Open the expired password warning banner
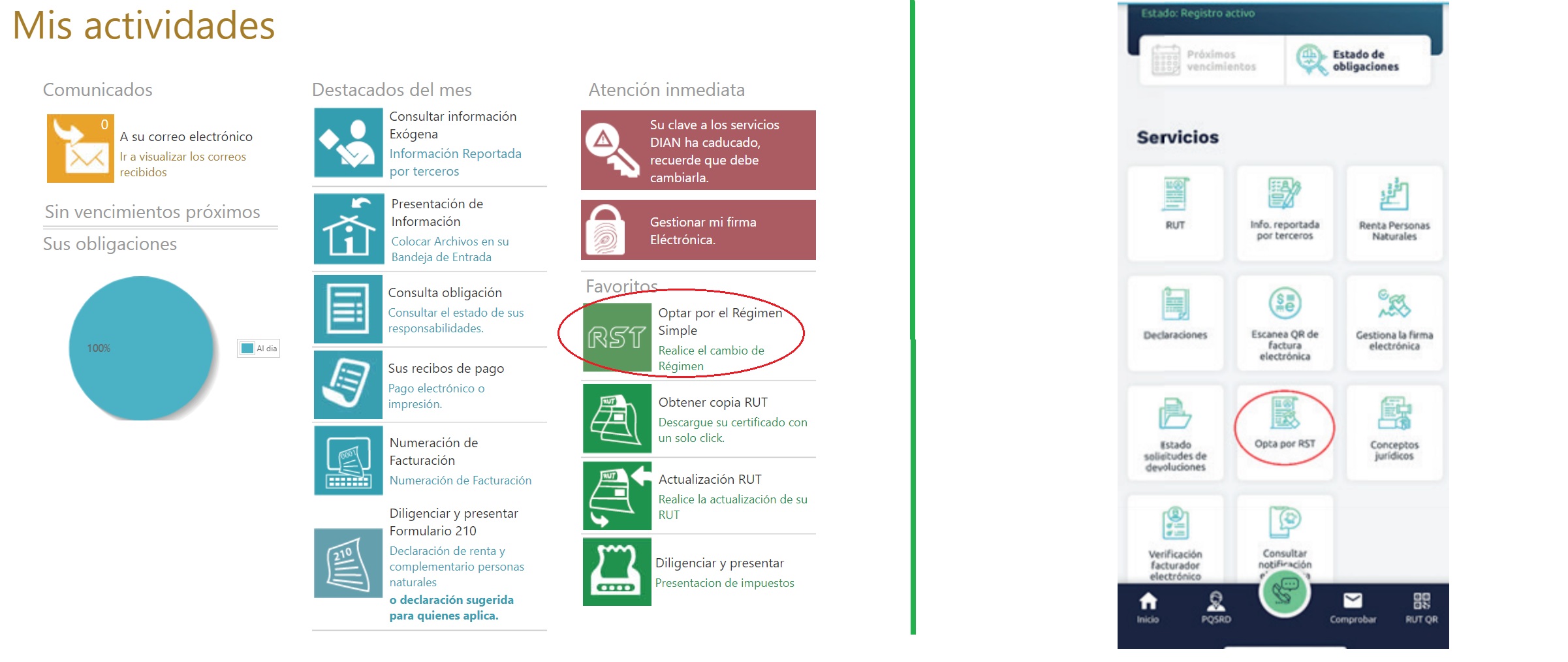The height and width of the screenshot is (662, 1568). (698, 150)
